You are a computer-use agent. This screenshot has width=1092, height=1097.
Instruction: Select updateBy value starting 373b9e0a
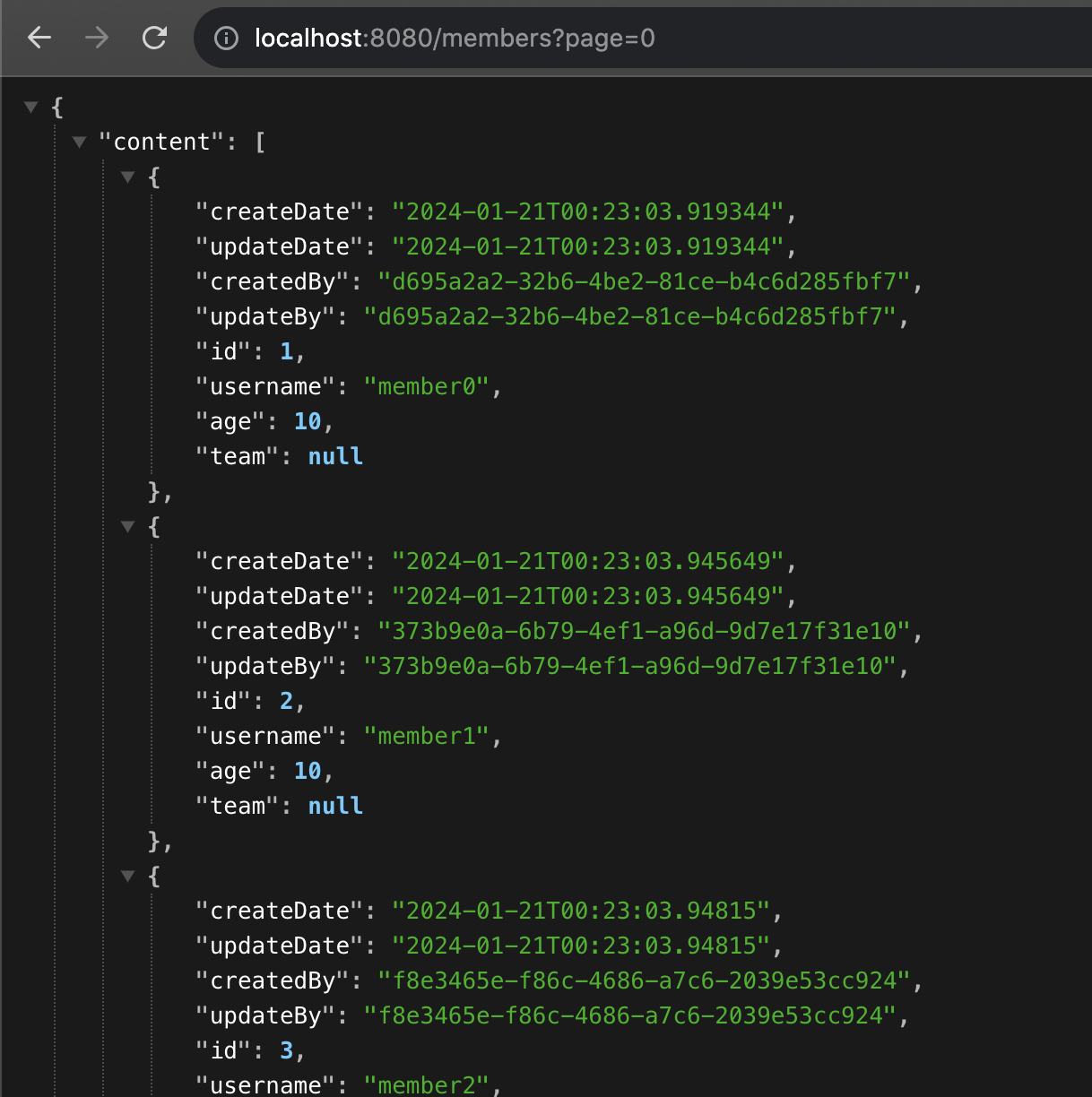coord(630,666)
